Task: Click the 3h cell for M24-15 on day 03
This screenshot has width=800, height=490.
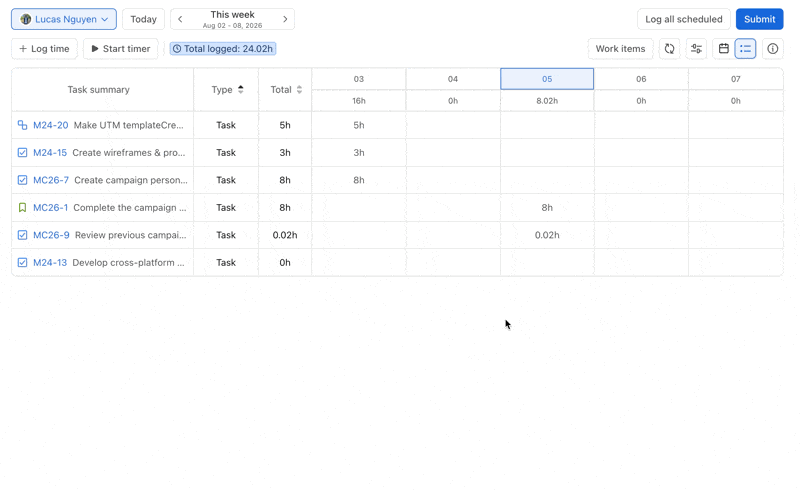Action: (359, 153)
